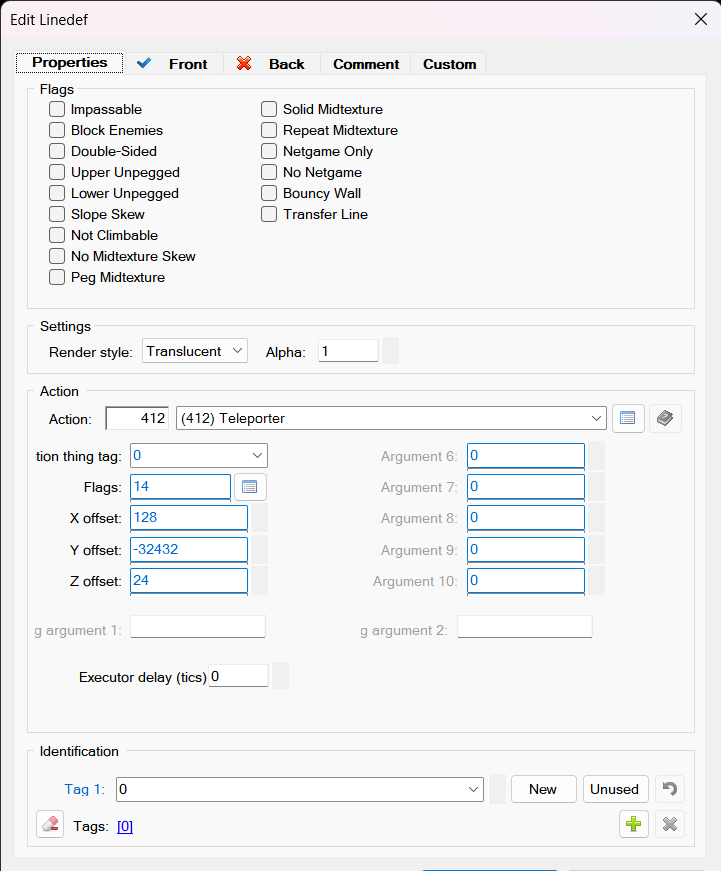Open the Custom tab

[449, 64]
